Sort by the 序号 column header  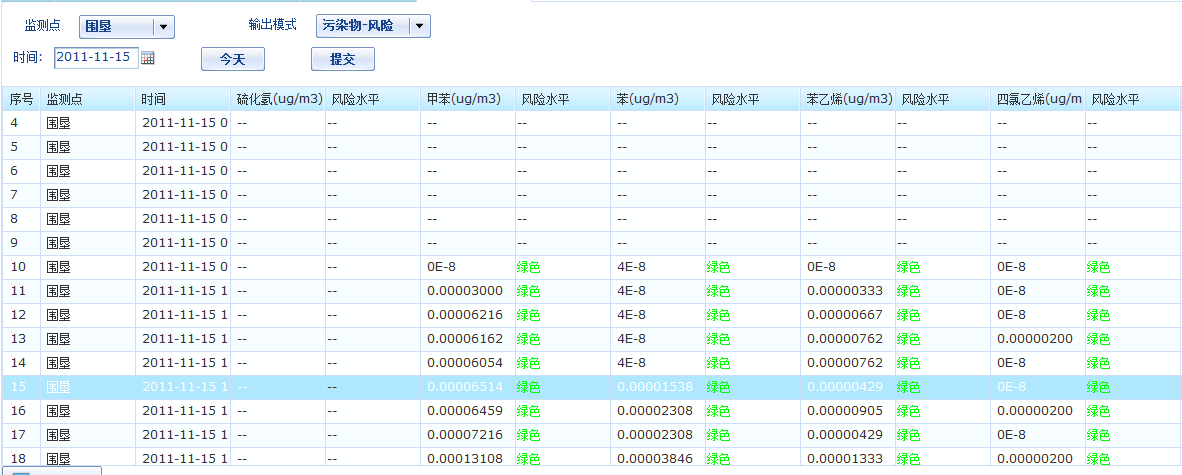[22, 99]
